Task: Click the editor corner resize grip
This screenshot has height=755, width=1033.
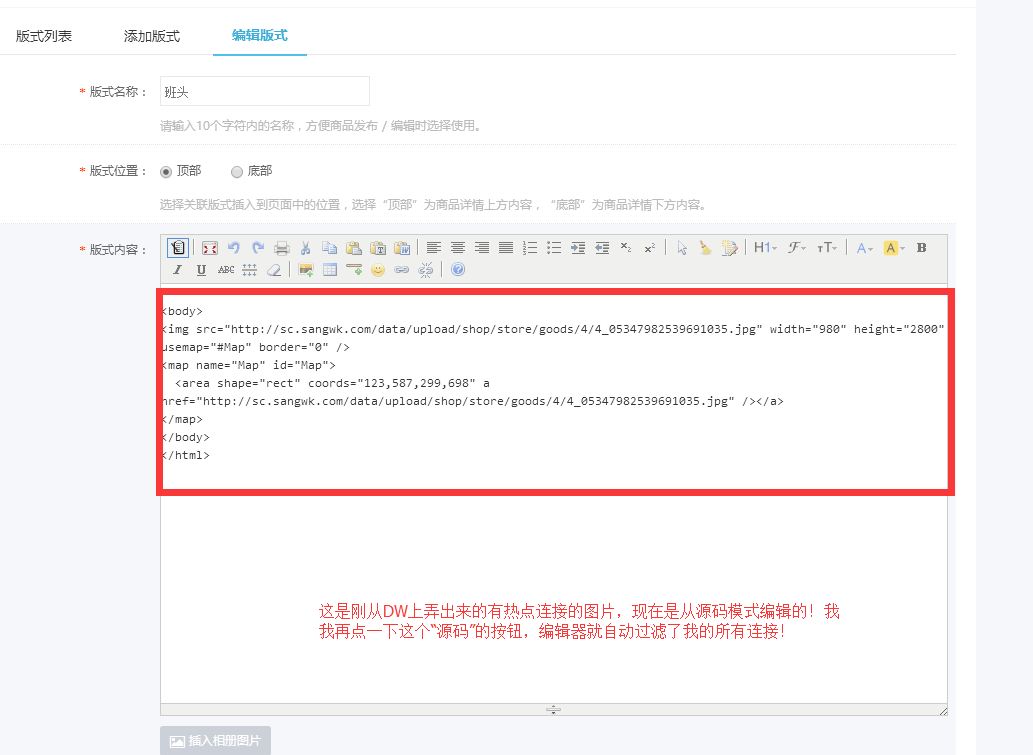Action: (943, 711)
